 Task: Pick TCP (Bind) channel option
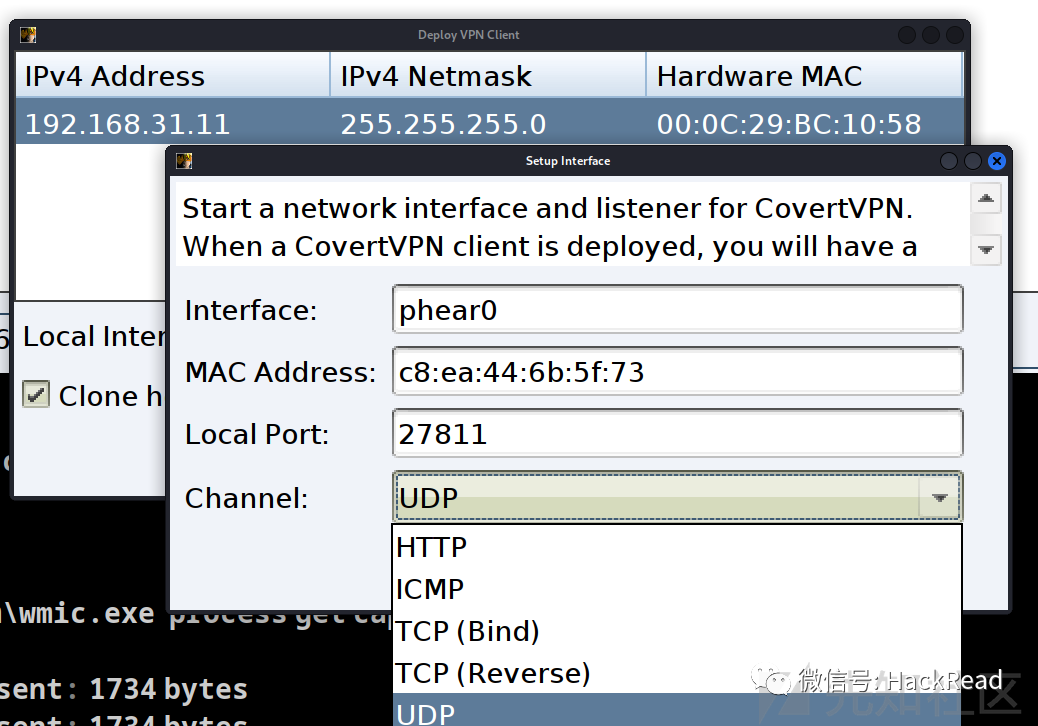(677, 631)
